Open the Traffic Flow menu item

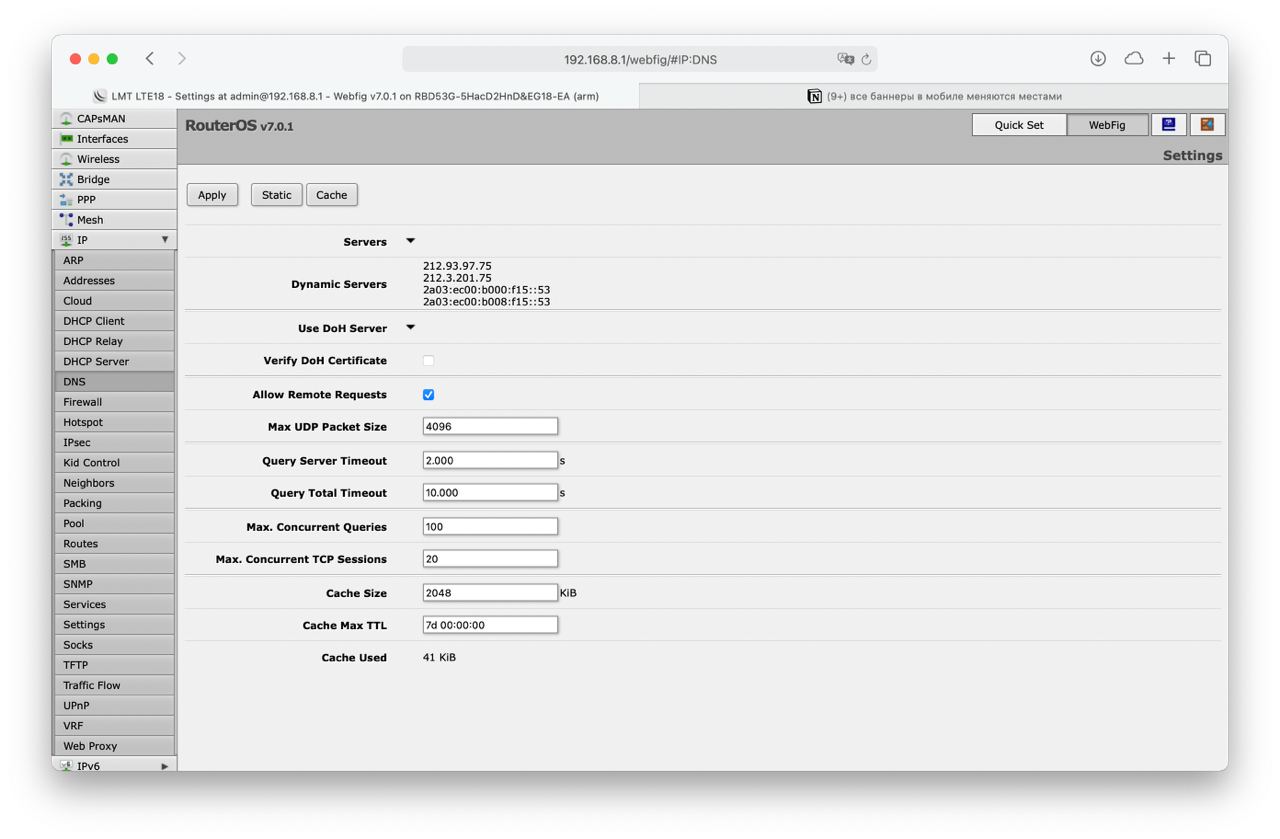click(x=114, y=685)
